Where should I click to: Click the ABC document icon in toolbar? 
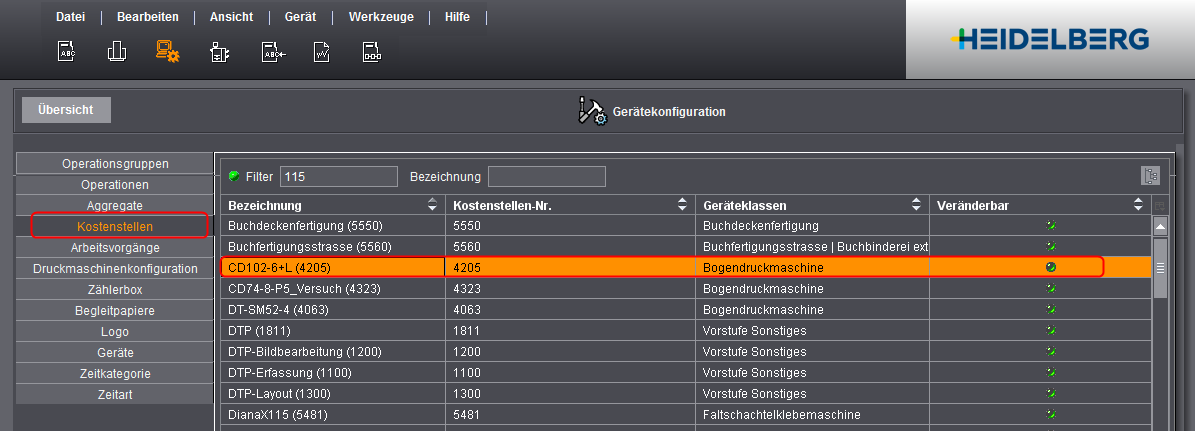coord(66,52)
